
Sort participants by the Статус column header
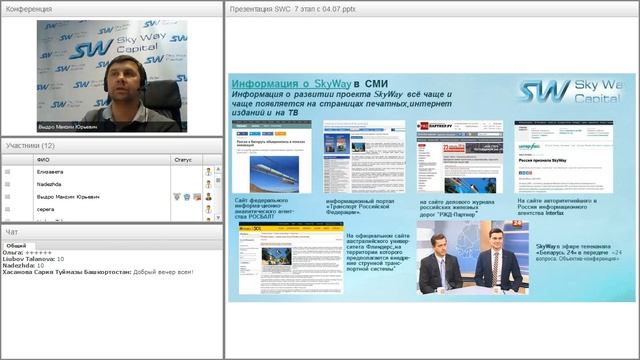[187, 160]
